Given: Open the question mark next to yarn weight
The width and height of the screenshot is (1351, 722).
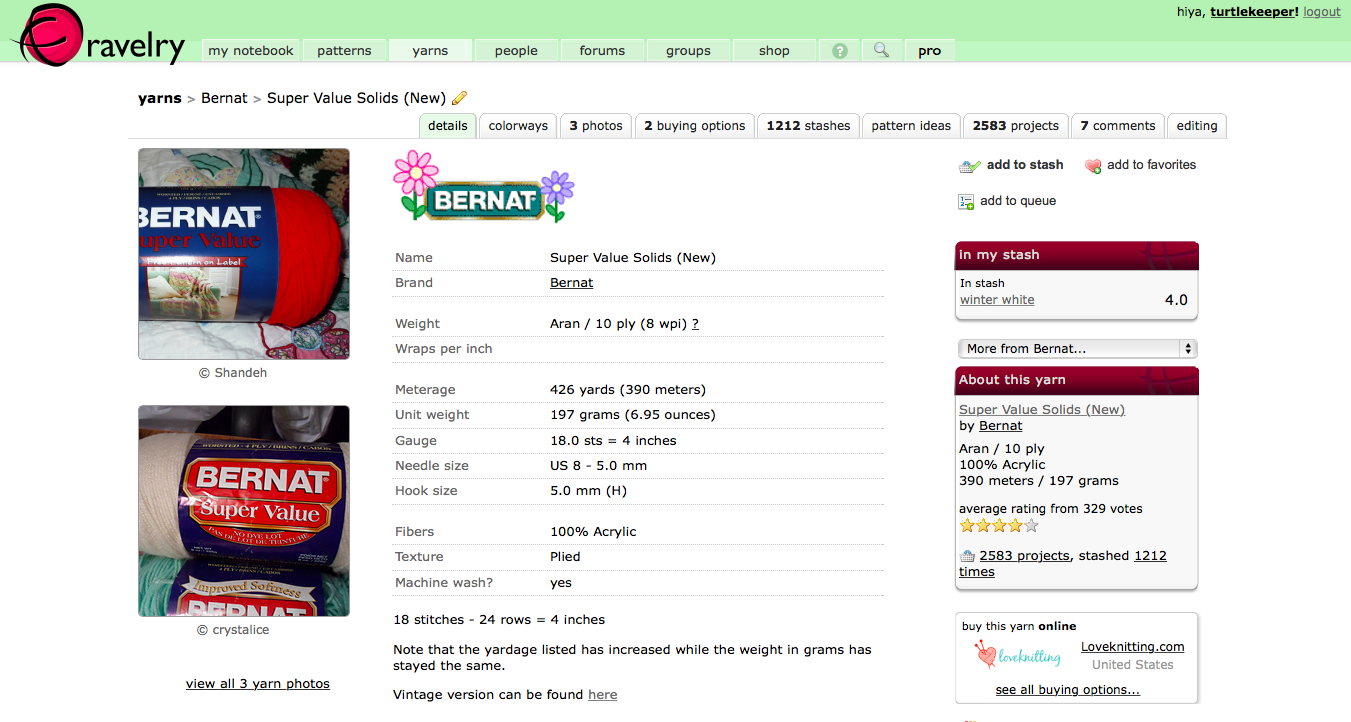Looking at the screenshot, I should (x=695, y=324).
